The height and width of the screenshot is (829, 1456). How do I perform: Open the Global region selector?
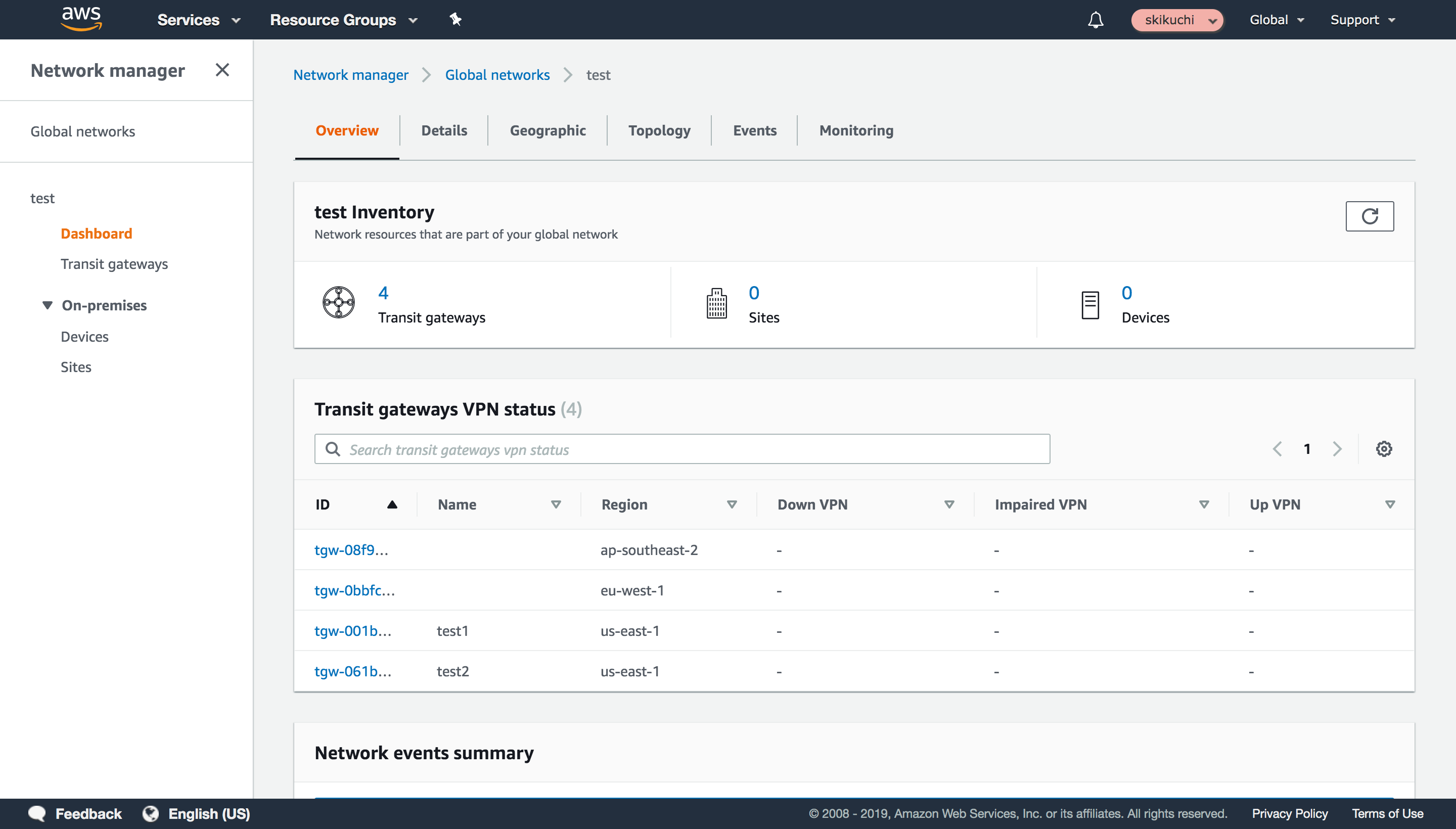tap(1276, 20)
